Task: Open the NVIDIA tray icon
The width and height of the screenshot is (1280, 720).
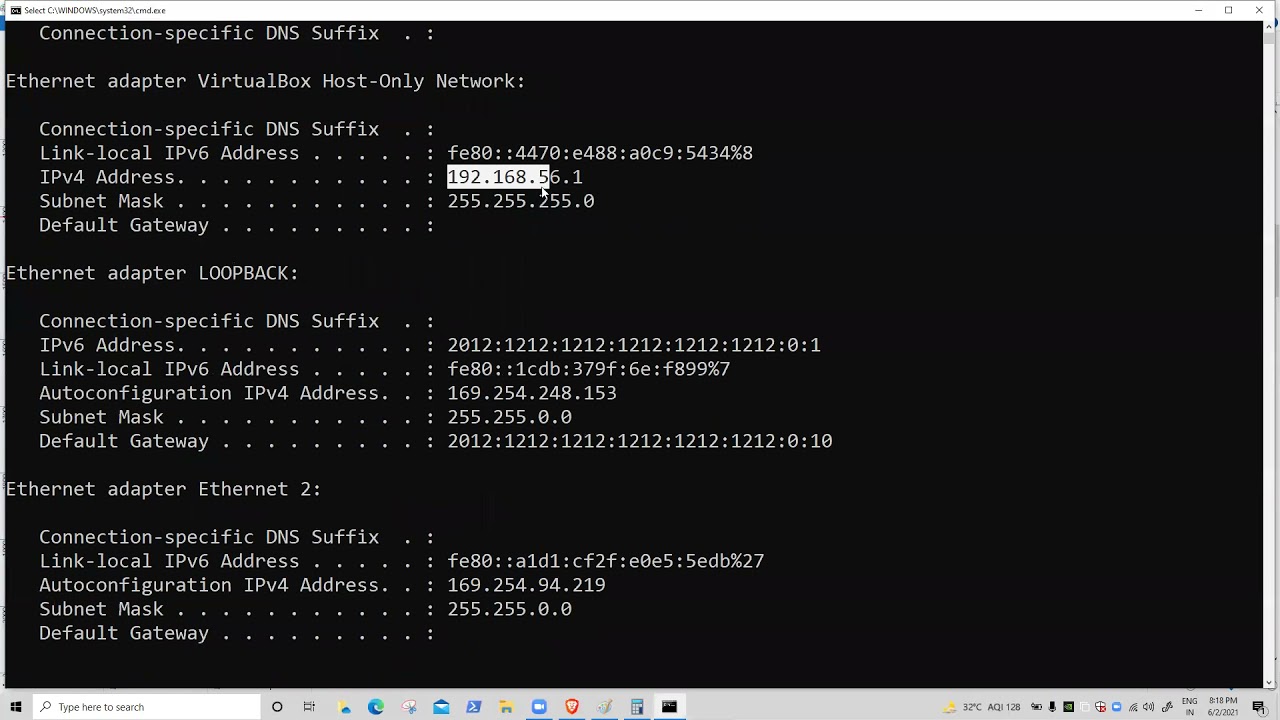Action: tap(1069, 707)
